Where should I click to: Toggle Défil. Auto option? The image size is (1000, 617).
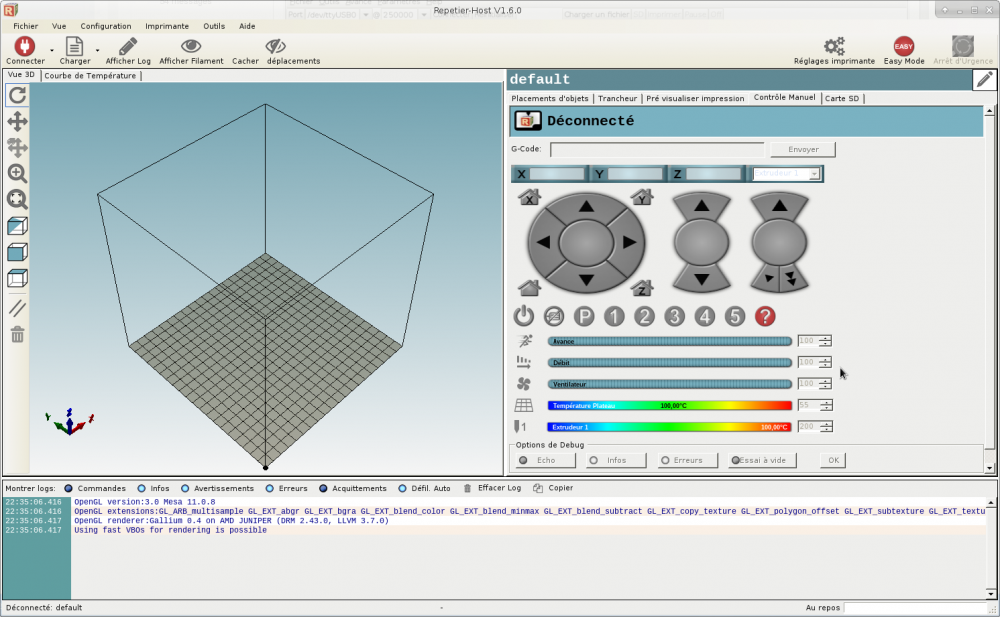coord(424,488)
